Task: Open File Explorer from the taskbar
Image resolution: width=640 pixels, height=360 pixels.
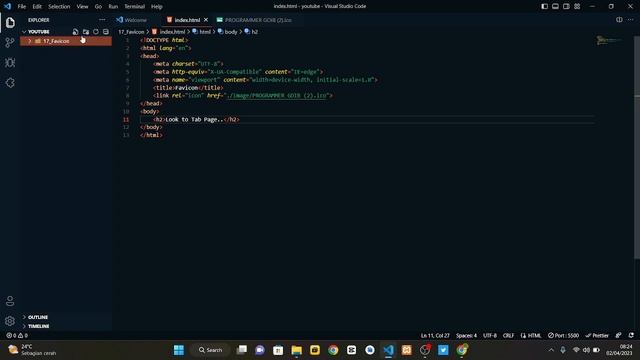Action: [x=296, y=350]
